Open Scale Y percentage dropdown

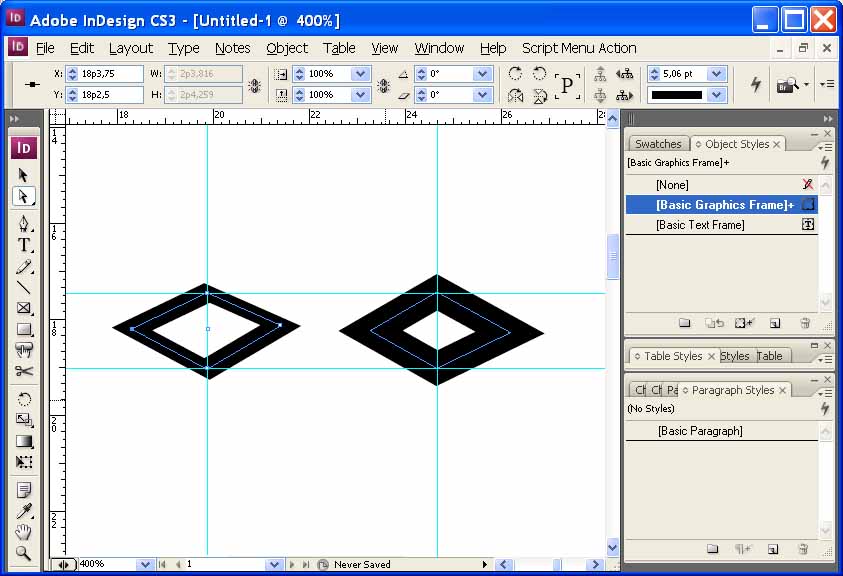361,95
